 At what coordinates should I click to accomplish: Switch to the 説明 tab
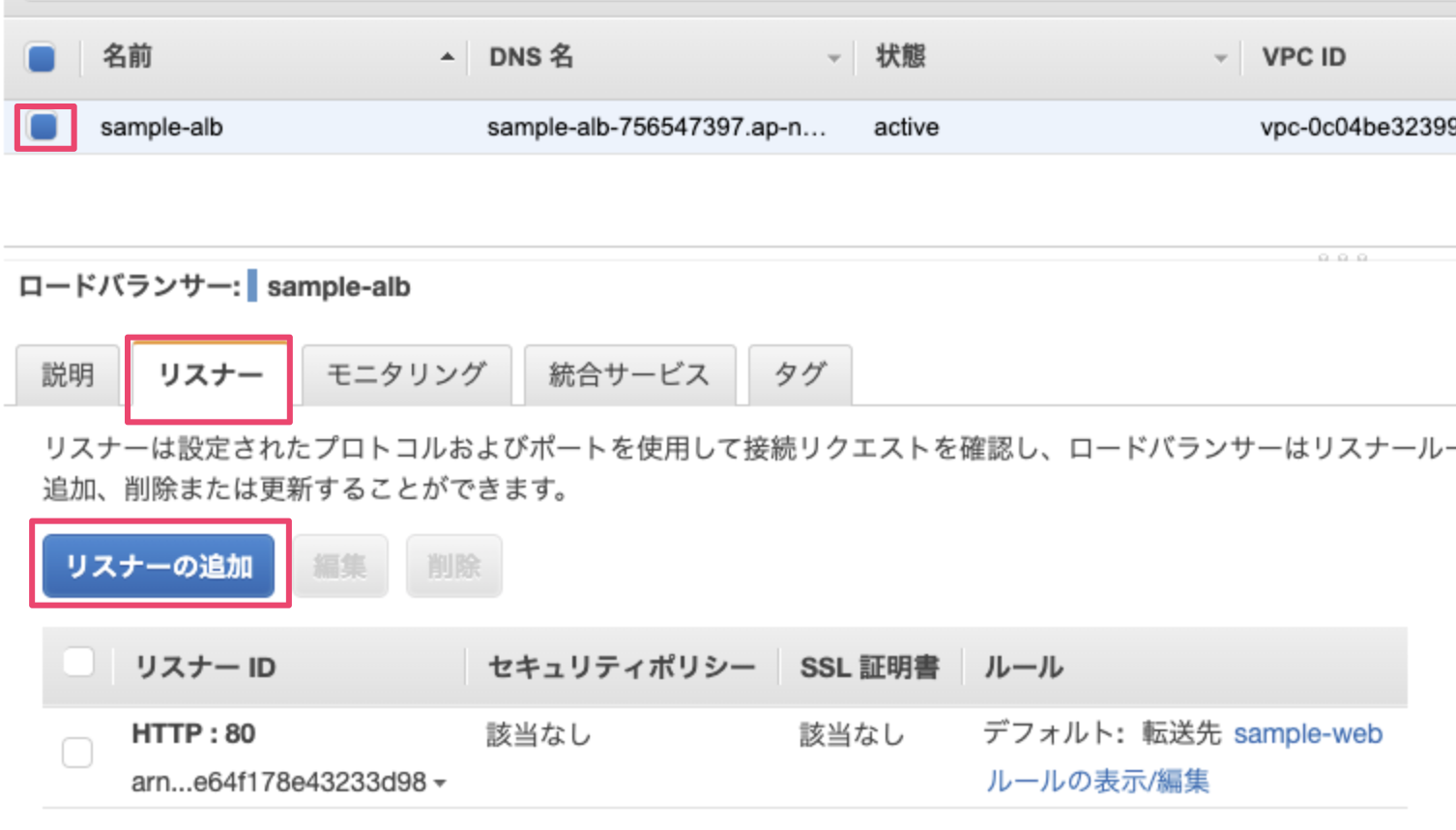pyautogui.click(x=68, y=374)
